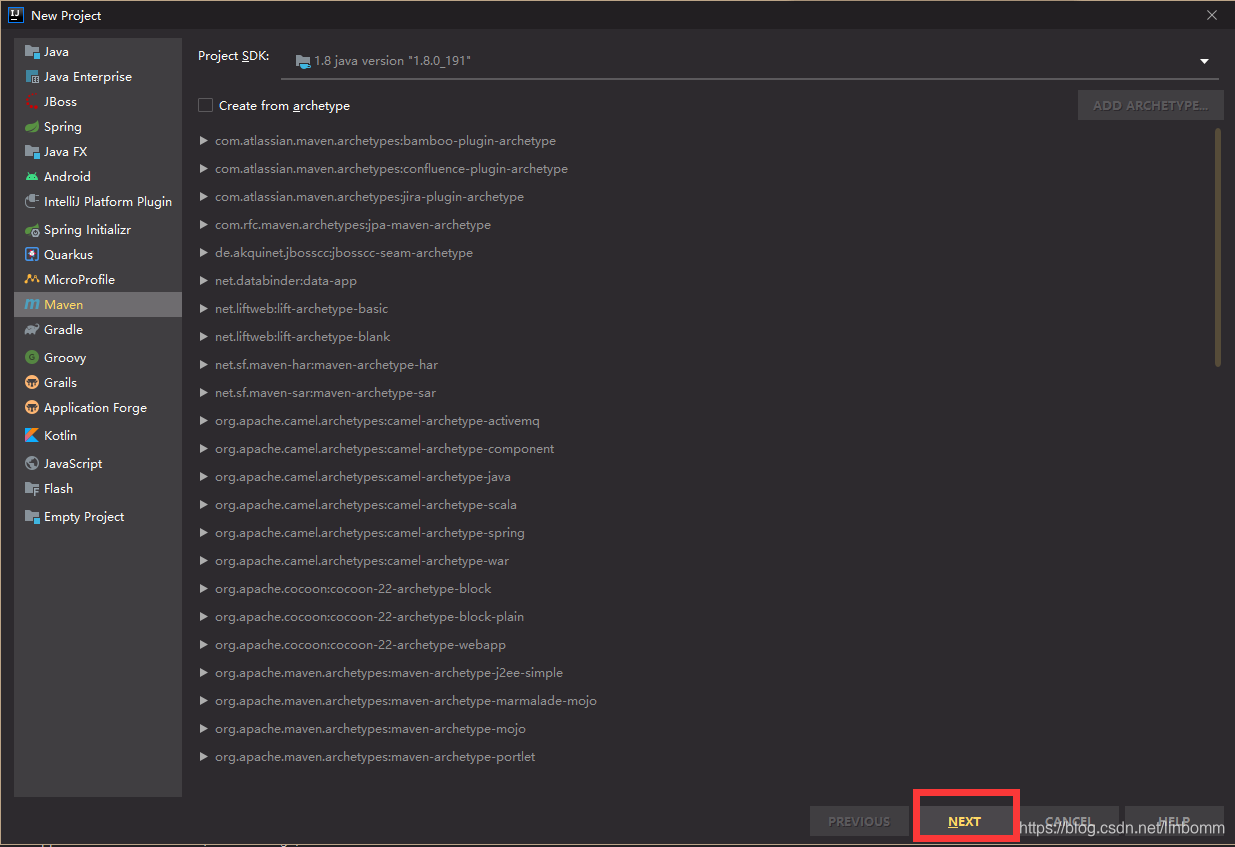Click the archetype list vertical scrollbar
This screenshot has width=1235, height=847.
[1218, 247]
